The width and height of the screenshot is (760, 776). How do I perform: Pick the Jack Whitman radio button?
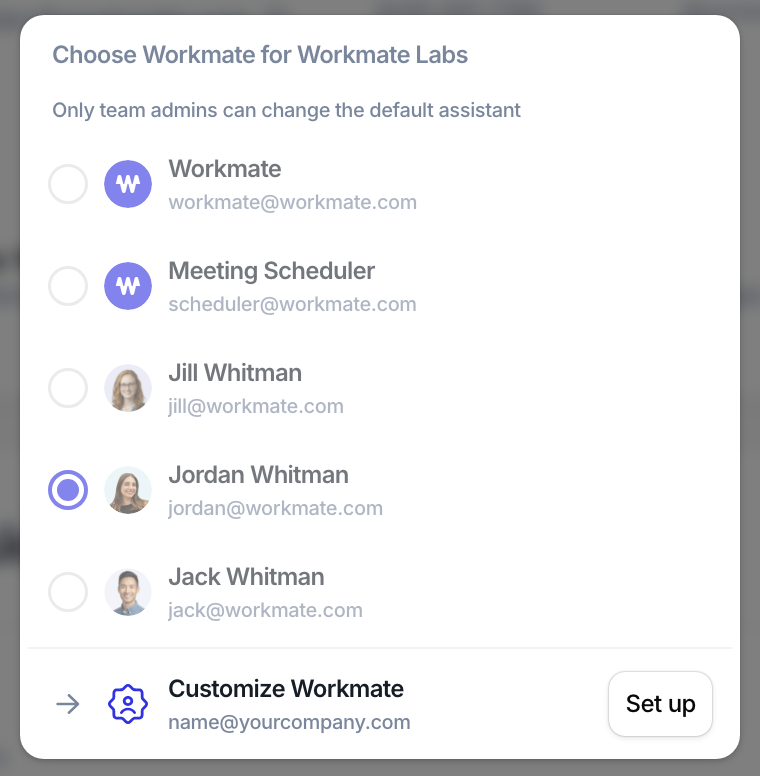pos(68,592)
